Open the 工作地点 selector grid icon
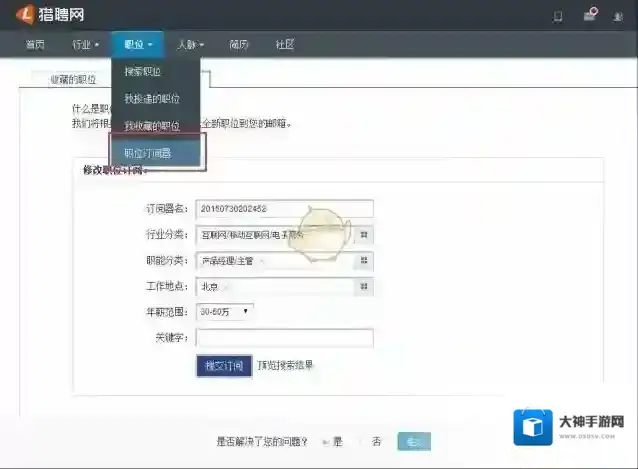Image resolution: width=638 pixels, height=469 pixels. (x=364, y=286)
